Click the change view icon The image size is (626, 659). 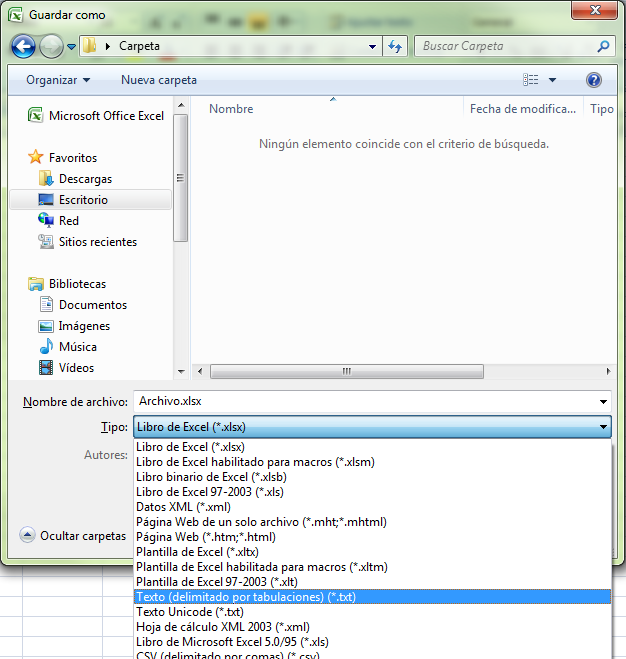point(531,80)
